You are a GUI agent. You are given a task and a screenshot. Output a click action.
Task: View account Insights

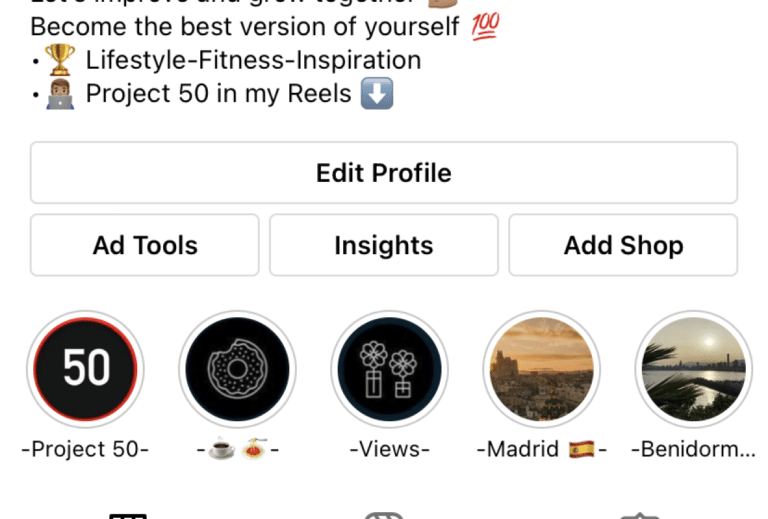pyautogui.click(x=384, y=245)
